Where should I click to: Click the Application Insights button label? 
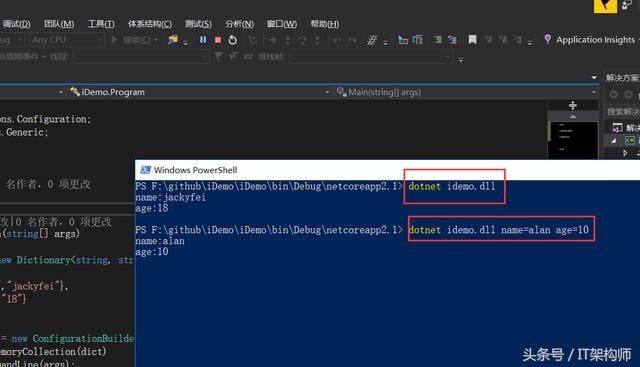(595, 40)
